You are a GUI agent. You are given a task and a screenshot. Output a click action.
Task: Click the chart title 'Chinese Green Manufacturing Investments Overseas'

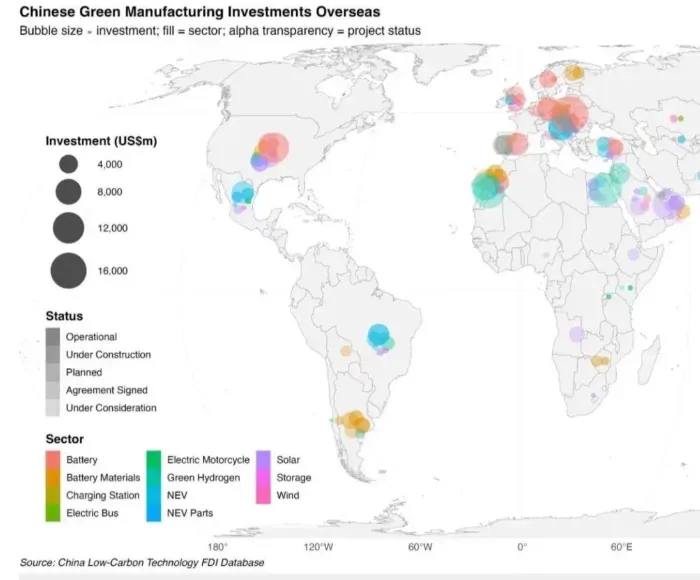pos(200,12)
